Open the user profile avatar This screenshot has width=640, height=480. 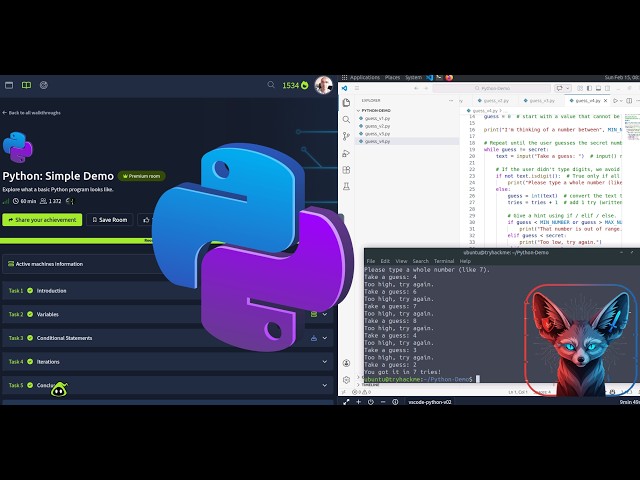click(324, 85)
